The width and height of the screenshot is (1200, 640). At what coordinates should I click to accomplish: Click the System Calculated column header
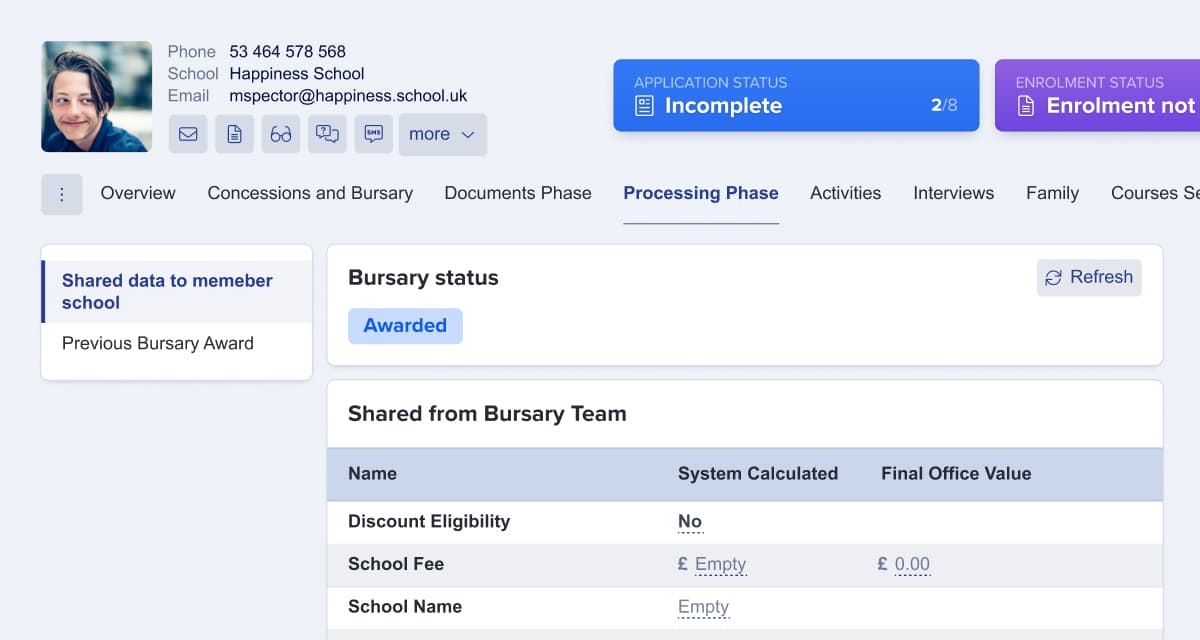coord(758,474)
